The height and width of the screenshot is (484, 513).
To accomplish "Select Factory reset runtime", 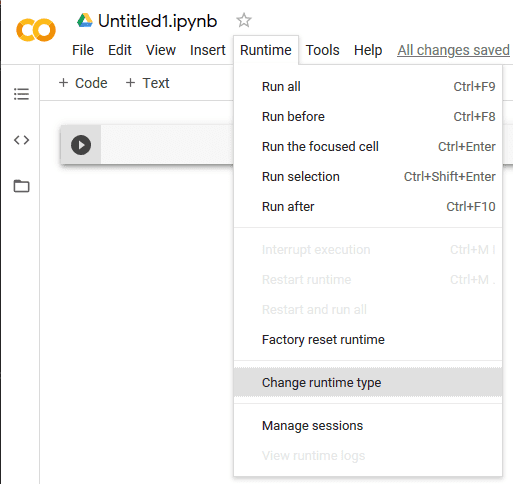I will click(x=368, y=340).
